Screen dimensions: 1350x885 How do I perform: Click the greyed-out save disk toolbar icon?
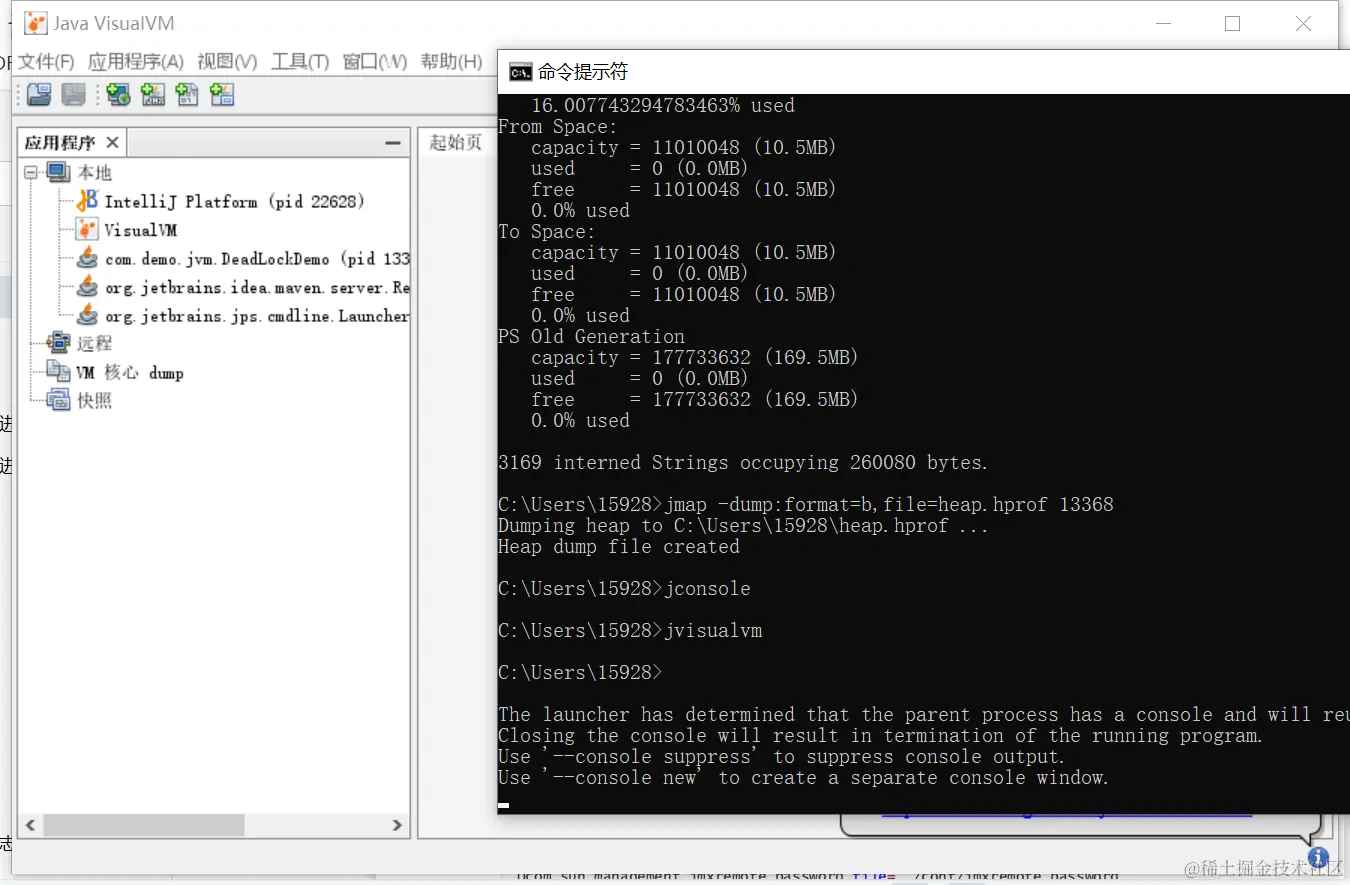point(73,95)
